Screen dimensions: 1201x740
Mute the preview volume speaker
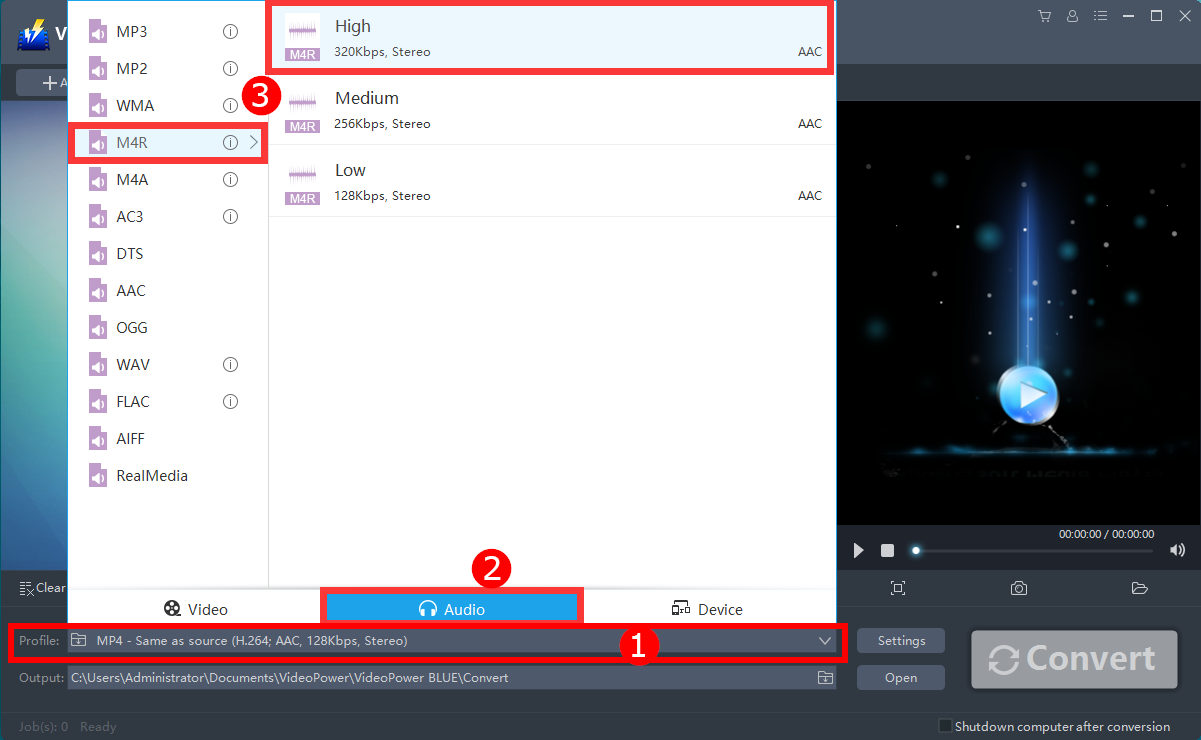(x=1177, y=550)
